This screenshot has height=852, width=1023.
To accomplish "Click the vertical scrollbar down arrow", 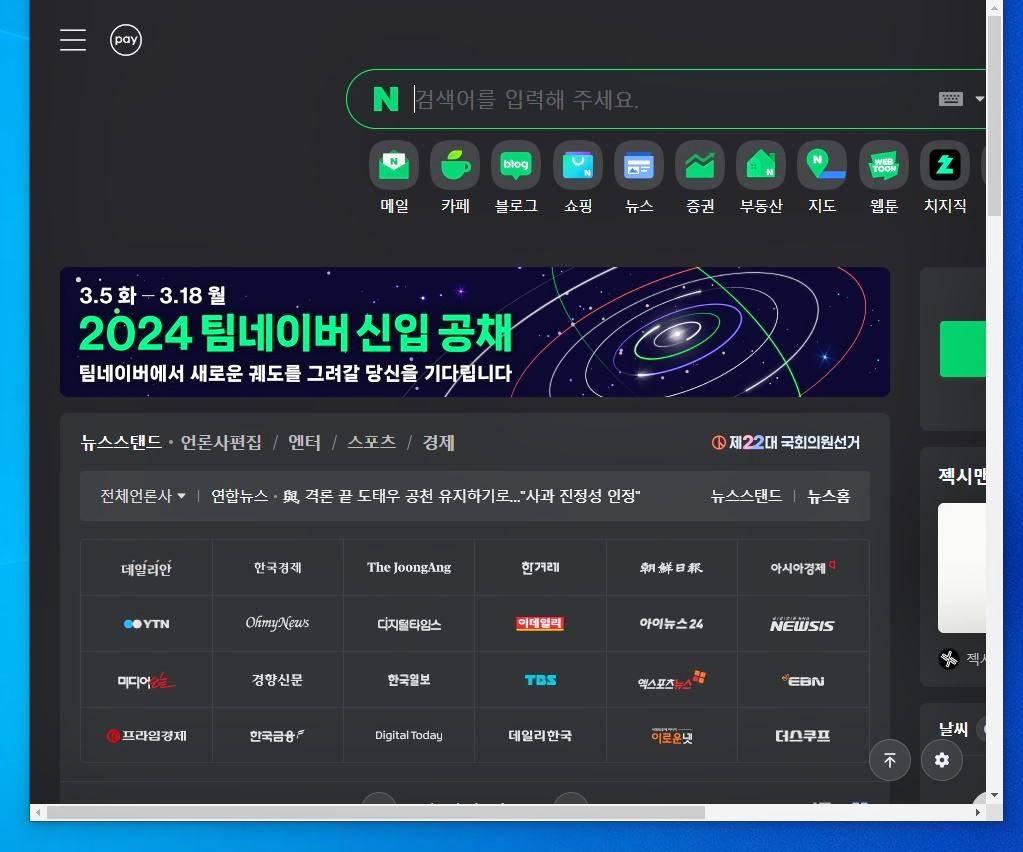I will click(994, 795).
